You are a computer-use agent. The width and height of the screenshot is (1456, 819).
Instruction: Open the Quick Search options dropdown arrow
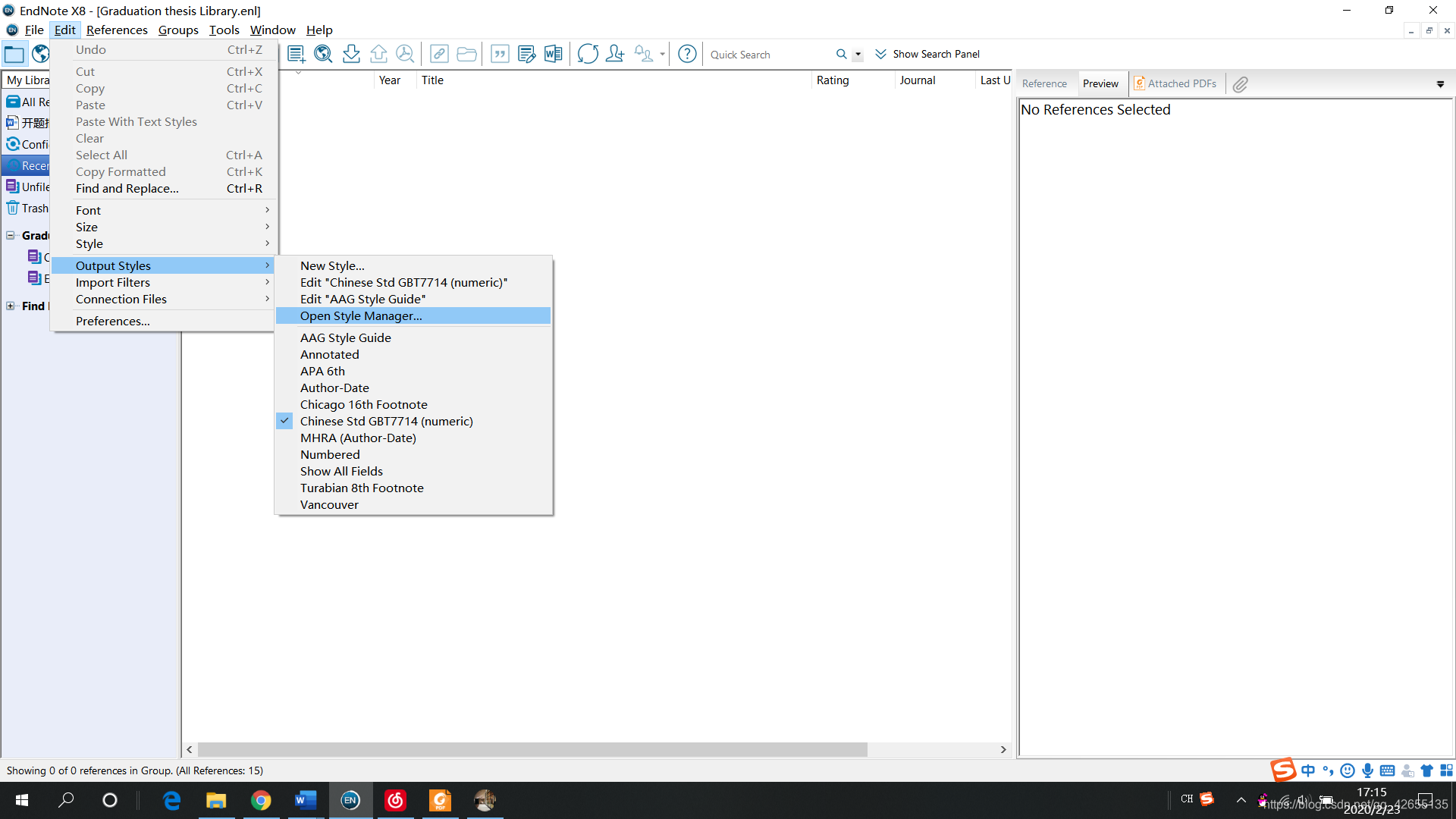point(858,55)
